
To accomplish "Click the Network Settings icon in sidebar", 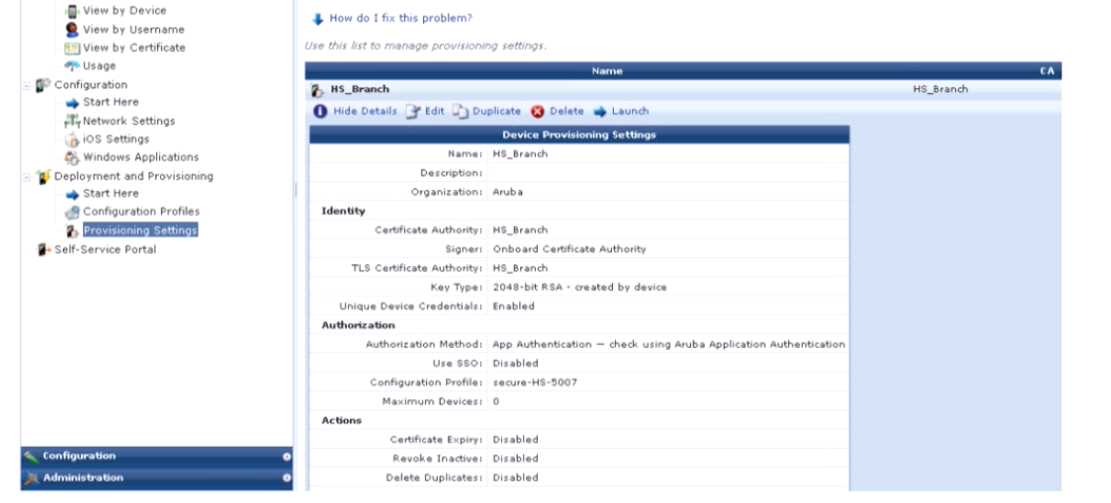I will (72, 121).
